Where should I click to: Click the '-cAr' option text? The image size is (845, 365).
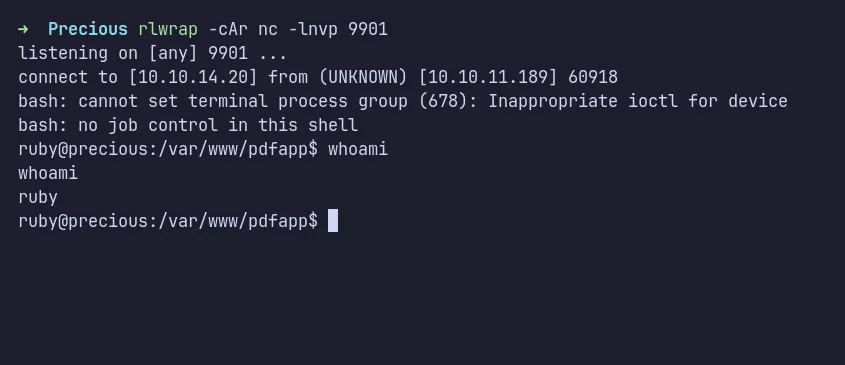[x=228, y=29]
